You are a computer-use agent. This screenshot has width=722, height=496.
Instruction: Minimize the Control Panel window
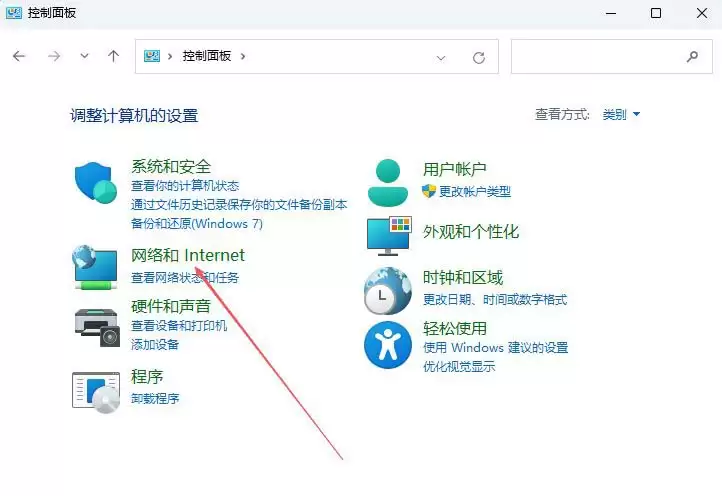(611, 13)
